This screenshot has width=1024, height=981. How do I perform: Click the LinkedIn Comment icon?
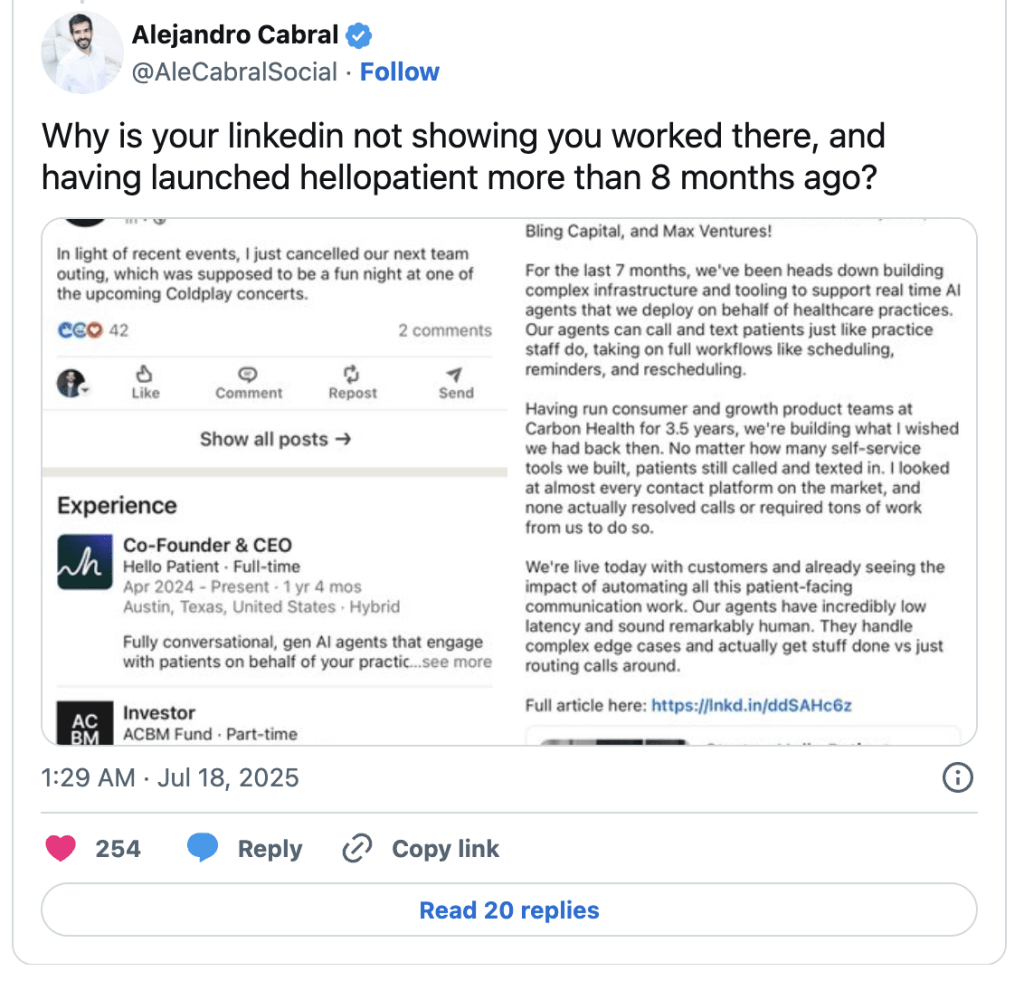248,374
